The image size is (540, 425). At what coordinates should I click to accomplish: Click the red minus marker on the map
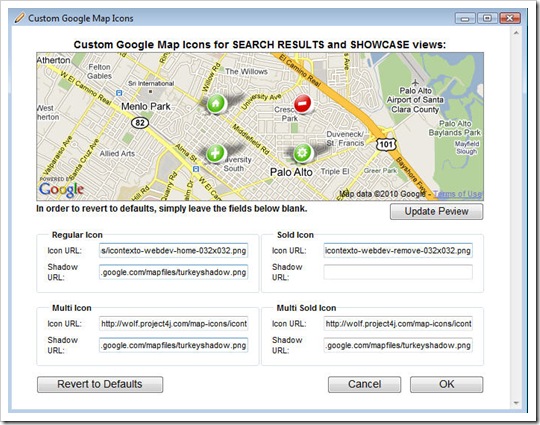tap(302, 103)
